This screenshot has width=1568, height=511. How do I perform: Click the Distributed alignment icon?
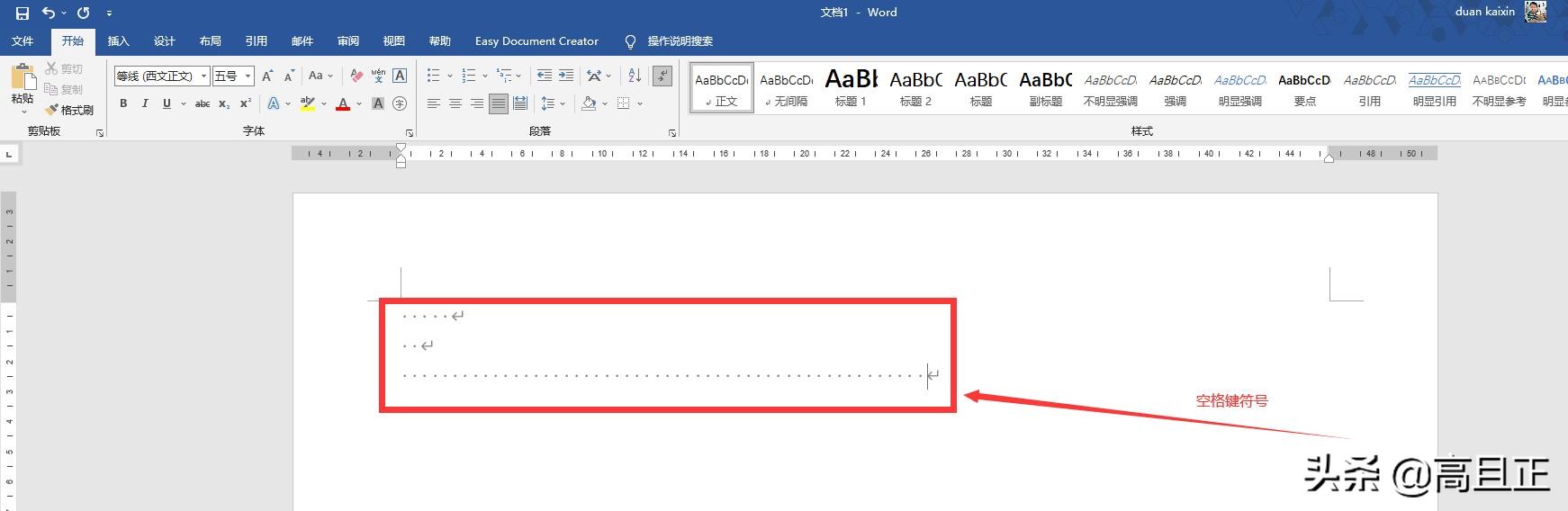point(520,103)
